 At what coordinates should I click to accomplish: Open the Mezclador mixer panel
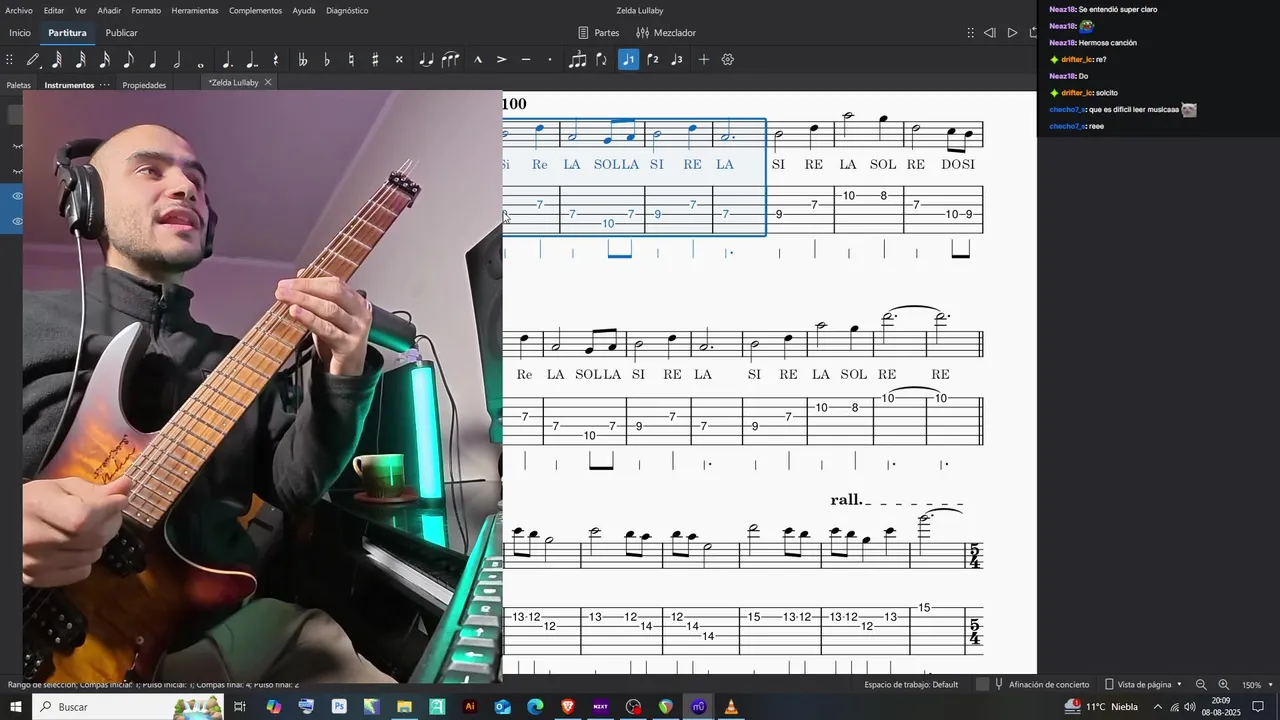click(x=666, y=33)
